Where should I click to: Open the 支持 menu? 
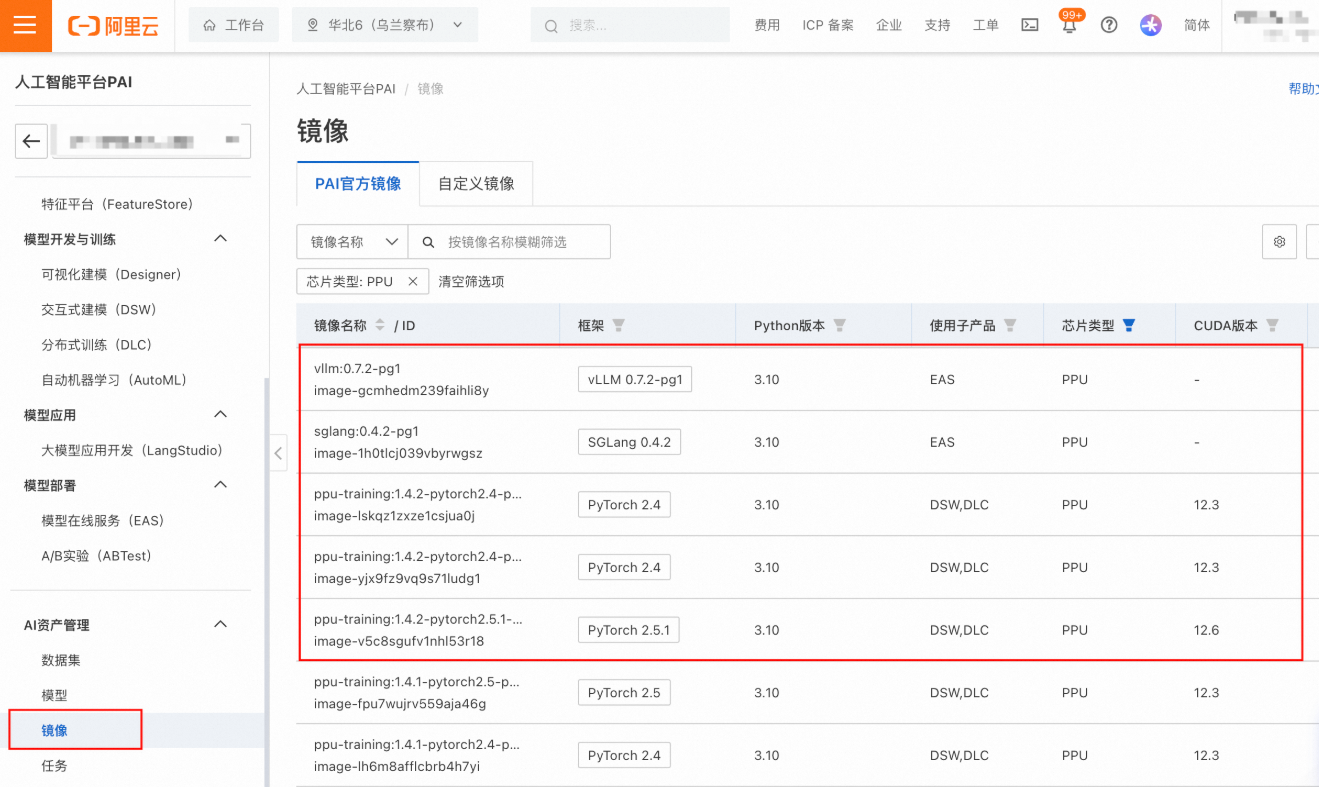[938, 25]
